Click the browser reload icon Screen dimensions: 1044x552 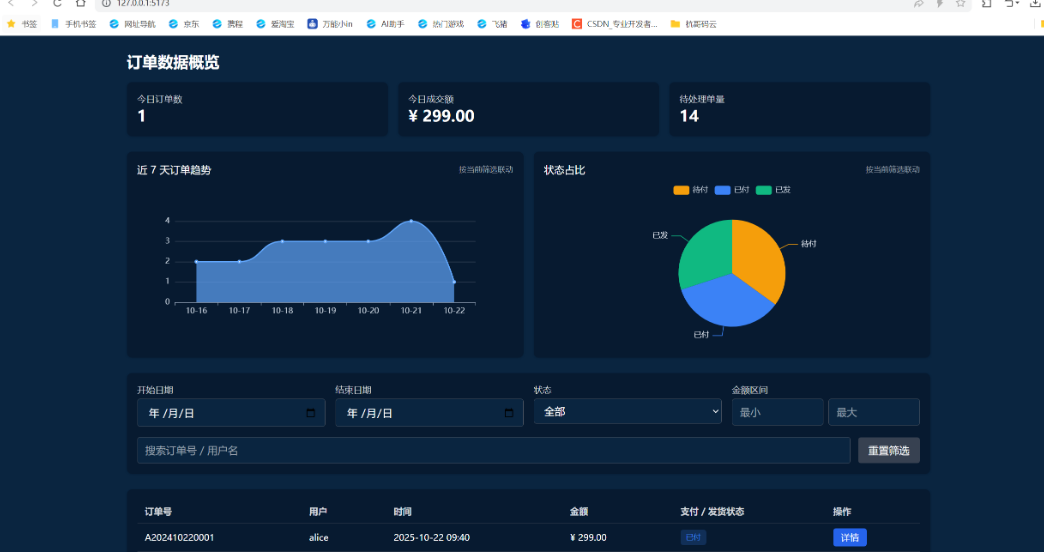[x=57, y=4]
